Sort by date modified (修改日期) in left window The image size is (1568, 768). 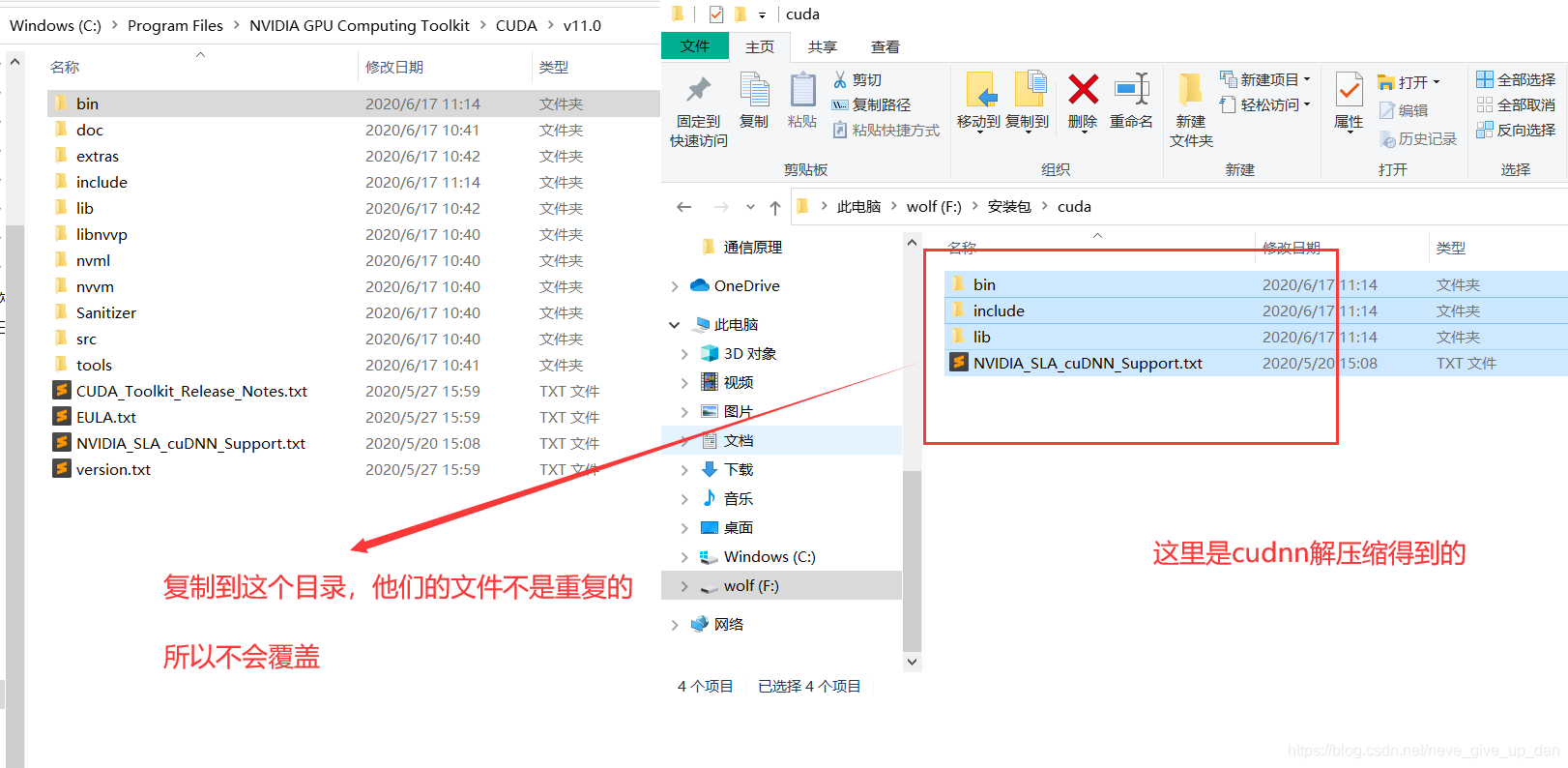[394, 67]
